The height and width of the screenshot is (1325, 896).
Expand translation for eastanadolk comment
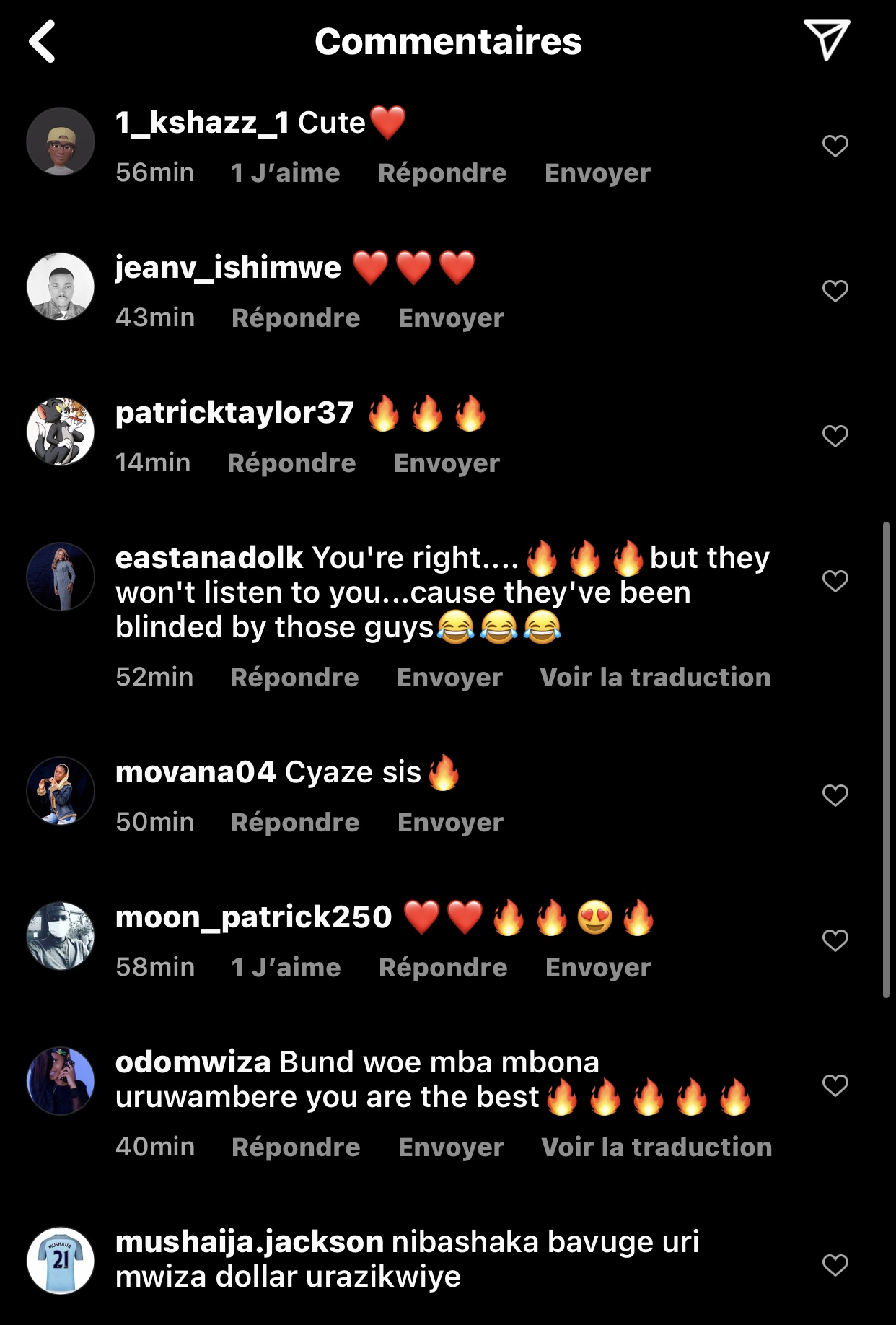coord(655,678)
